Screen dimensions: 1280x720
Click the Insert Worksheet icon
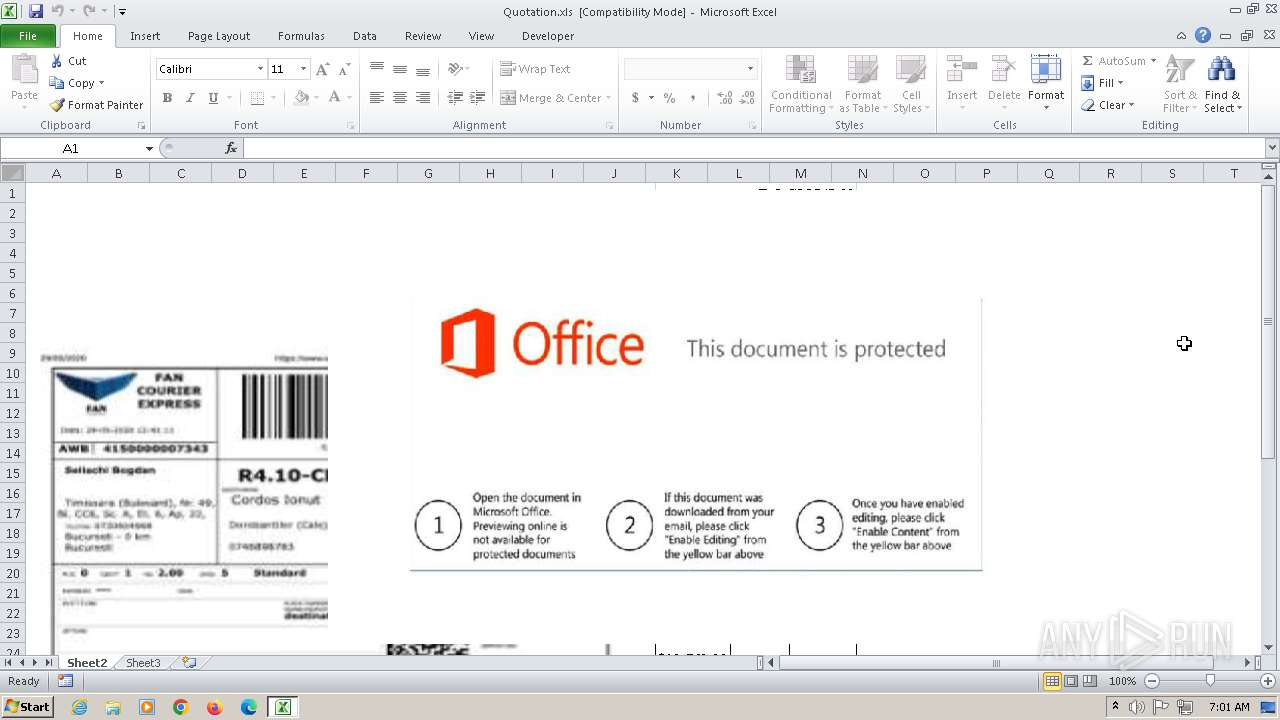click(188, 663)
